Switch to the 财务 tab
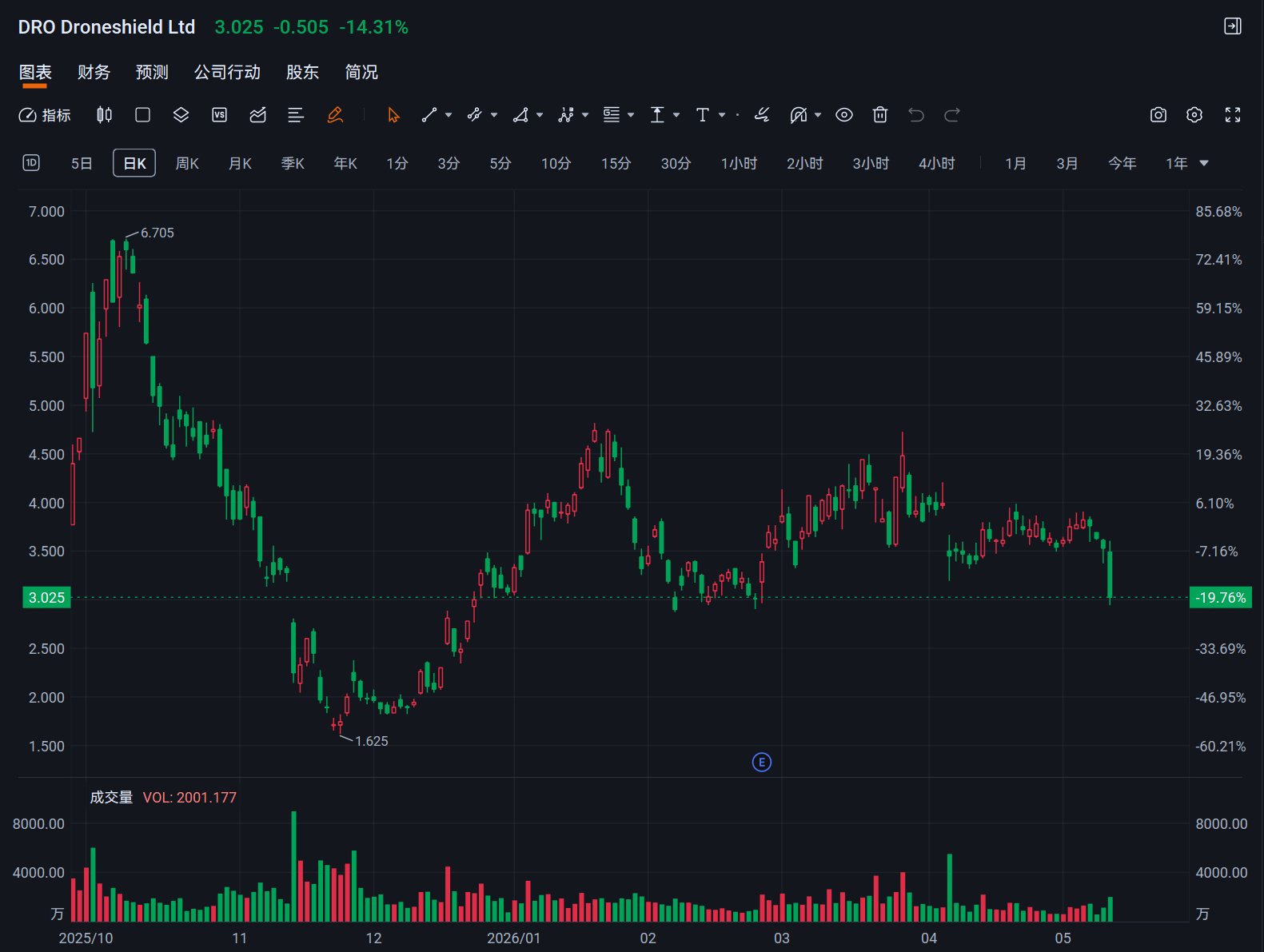 point(94,72)
